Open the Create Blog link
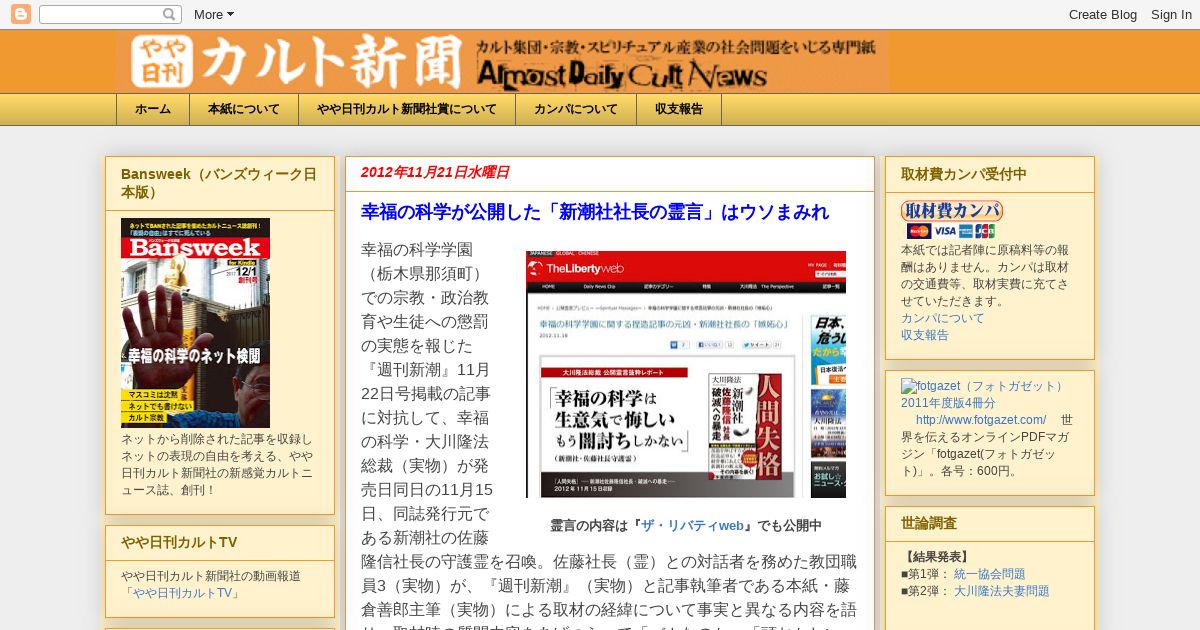1200x630 pixels. 1102,14
